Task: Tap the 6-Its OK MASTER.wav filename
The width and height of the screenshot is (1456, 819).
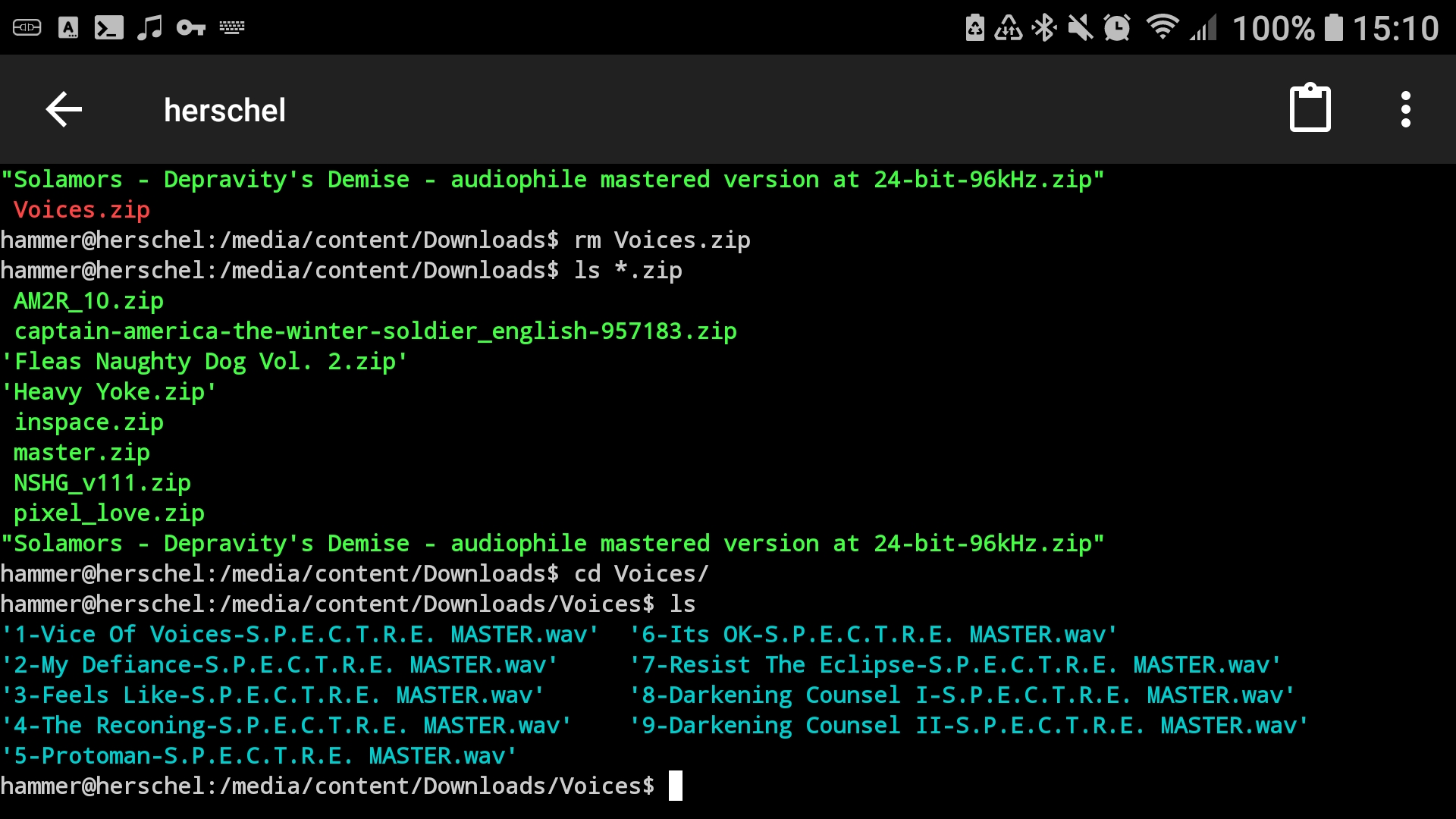Action: click(x=873, y=635)
